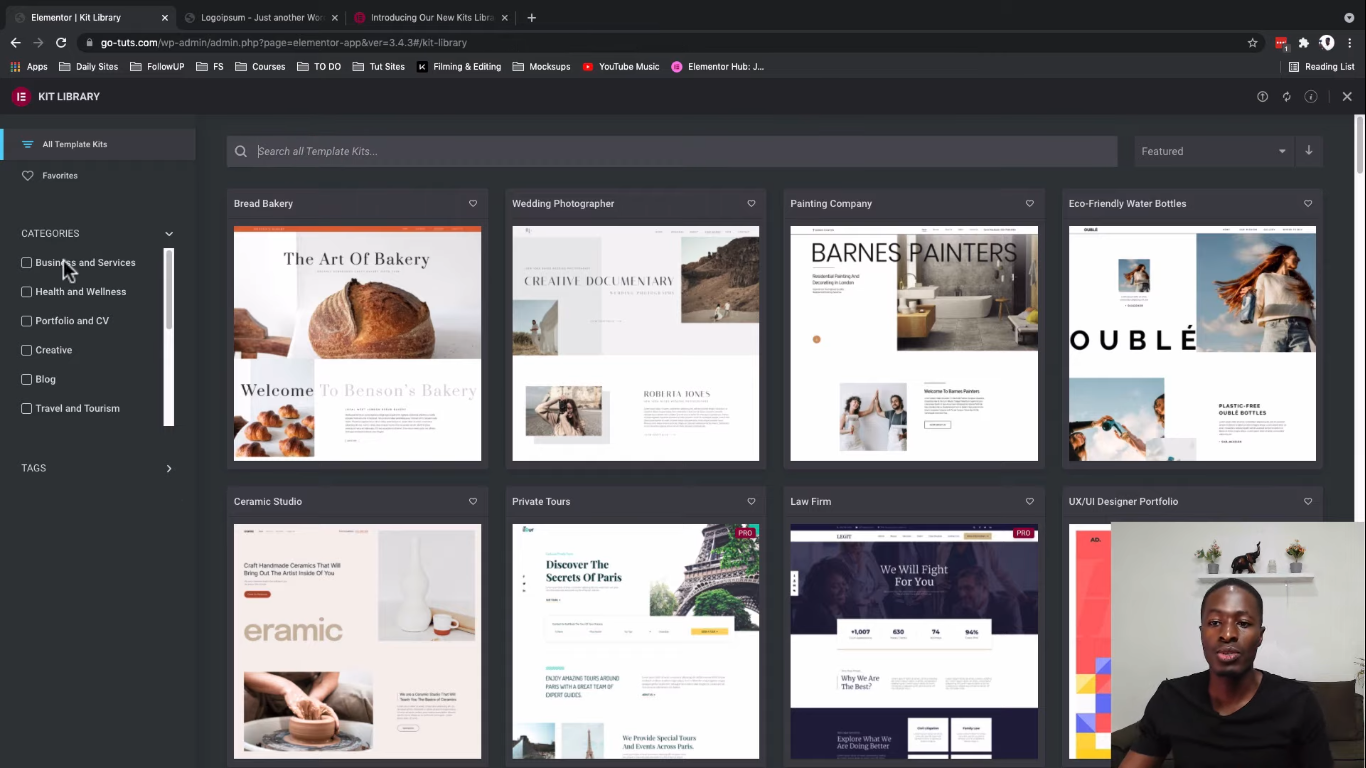1366x768 pixels.
Task: Close the Kit Library with X icon
Action: (1347, 97)
